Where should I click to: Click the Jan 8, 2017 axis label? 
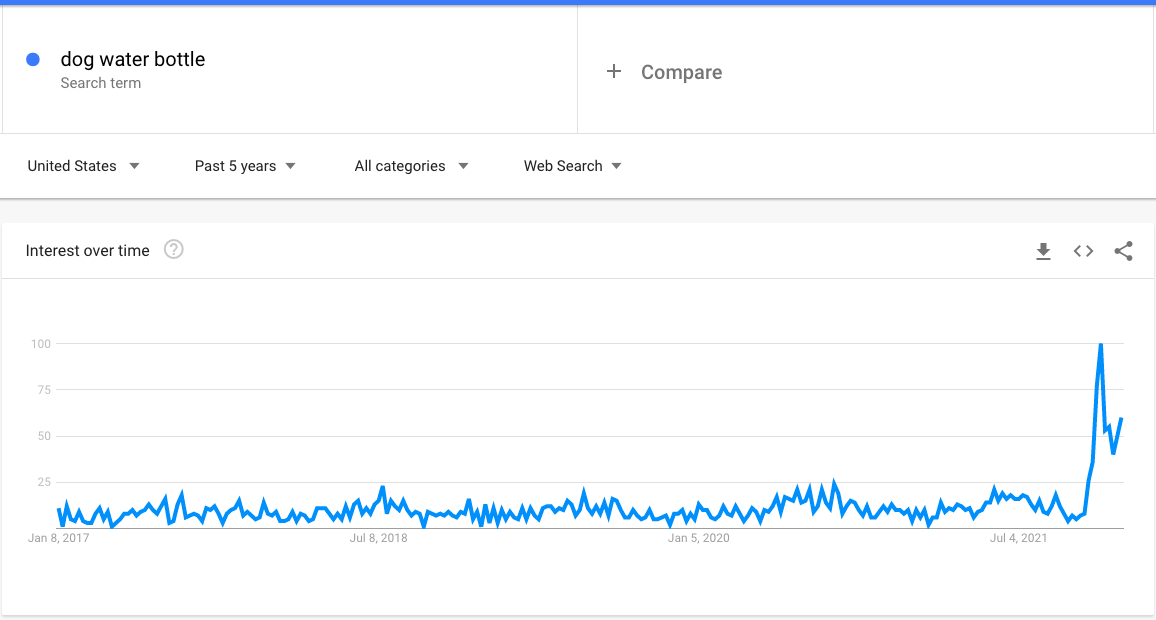click(x=58, y=538)
